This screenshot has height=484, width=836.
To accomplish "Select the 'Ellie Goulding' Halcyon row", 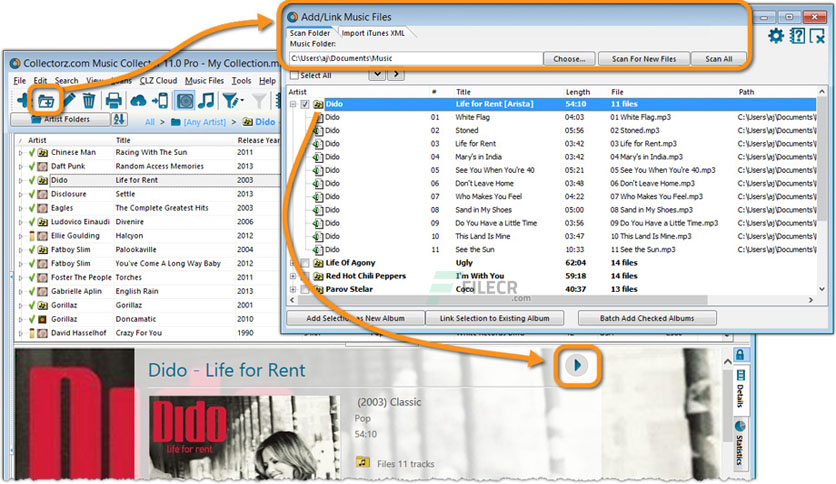I will [x=148, y=236].
